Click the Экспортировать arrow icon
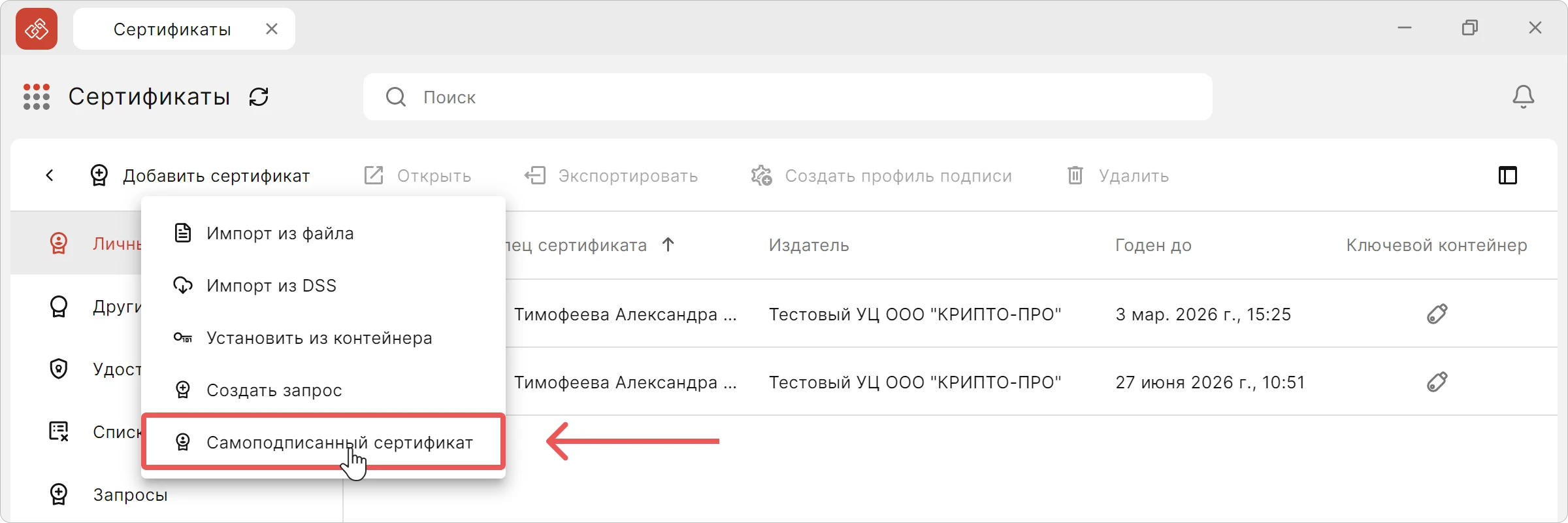Viewport: 1568px width, 523px height. coord(534,175)
